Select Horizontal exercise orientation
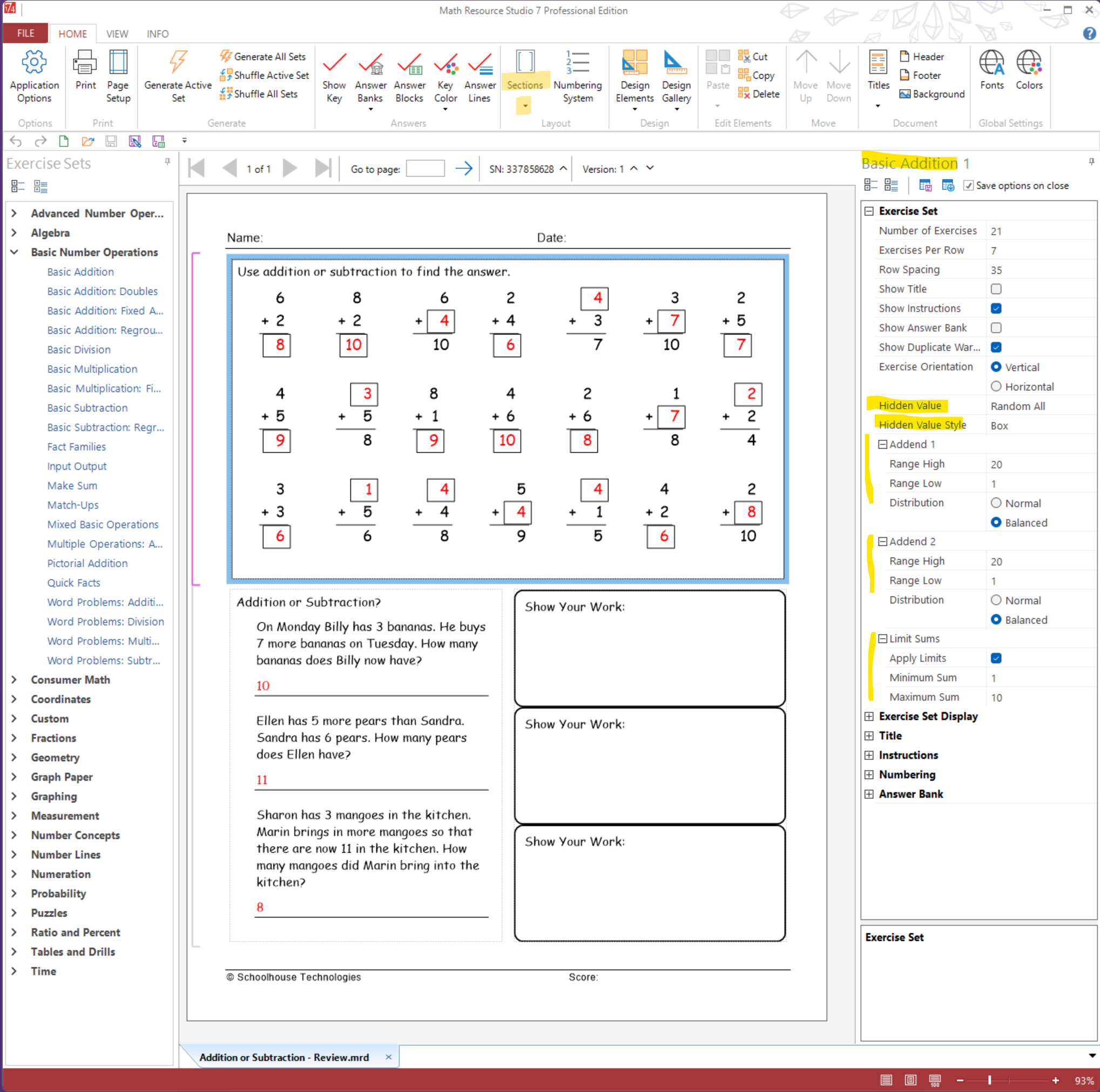 point(996,386)
